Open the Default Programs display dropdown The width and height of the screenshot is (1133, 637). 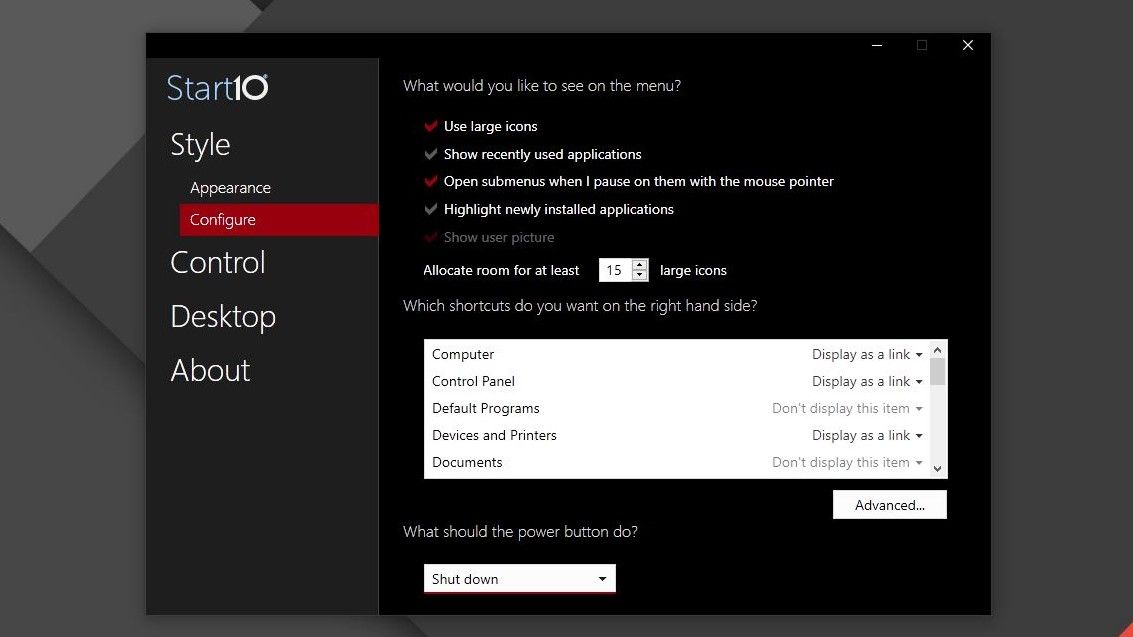pyautogui.click(x=847, y=408)
